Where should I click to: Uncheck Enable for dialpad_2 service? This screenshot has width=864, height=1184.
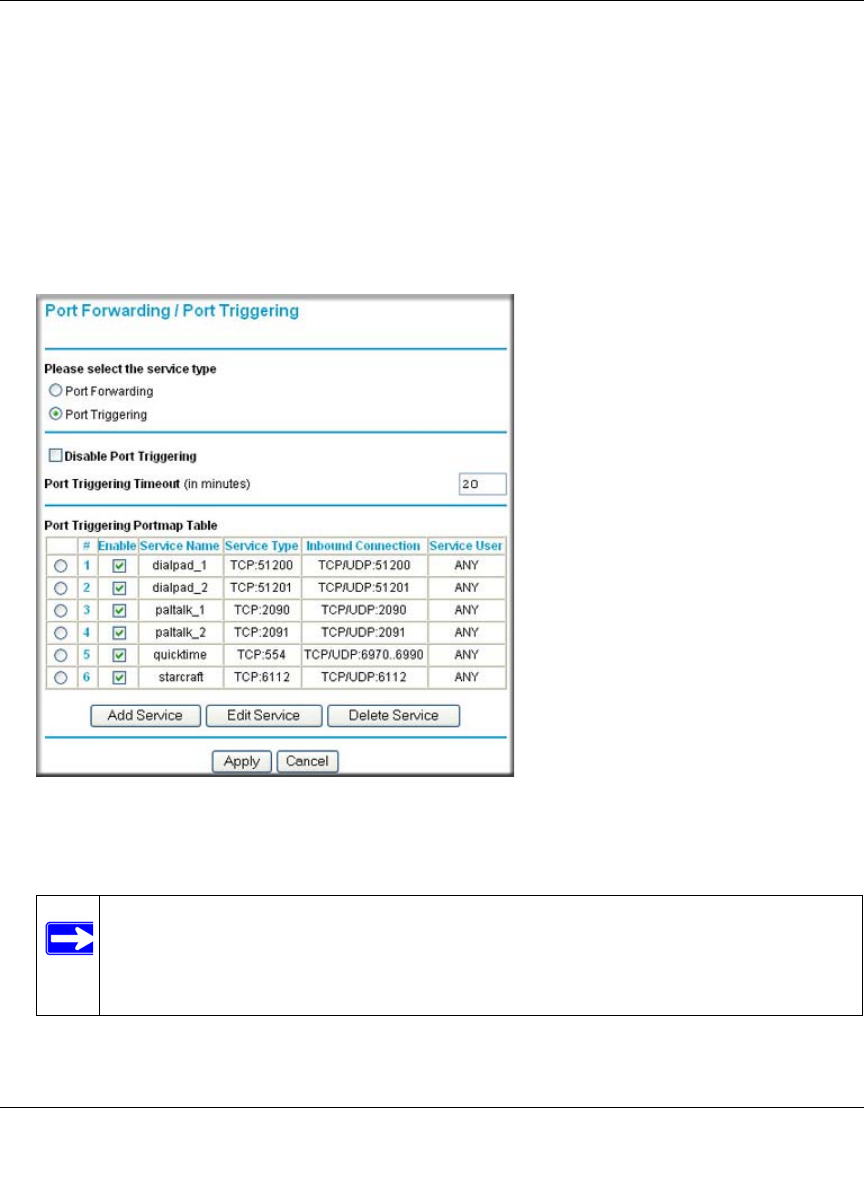click(119, 588)
